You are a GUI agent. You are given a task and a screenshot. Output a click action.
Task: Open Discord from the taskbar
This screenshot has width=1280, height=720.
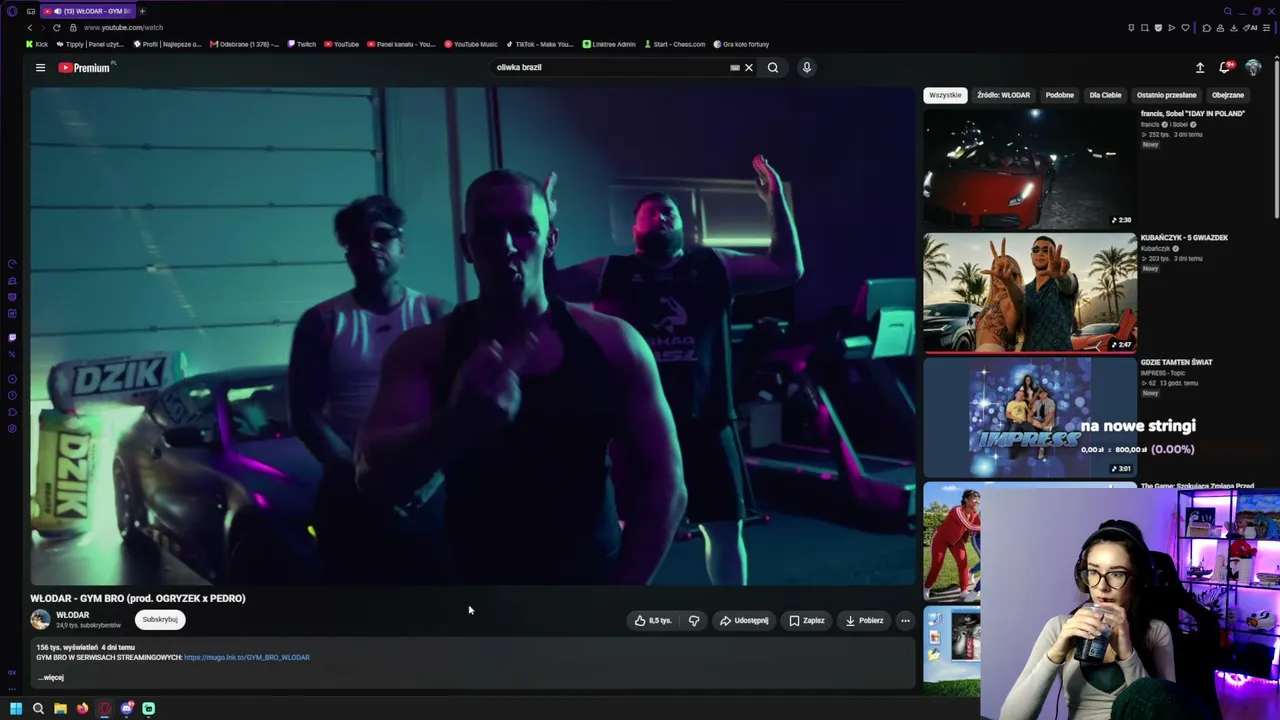click(x=127, y=709)
